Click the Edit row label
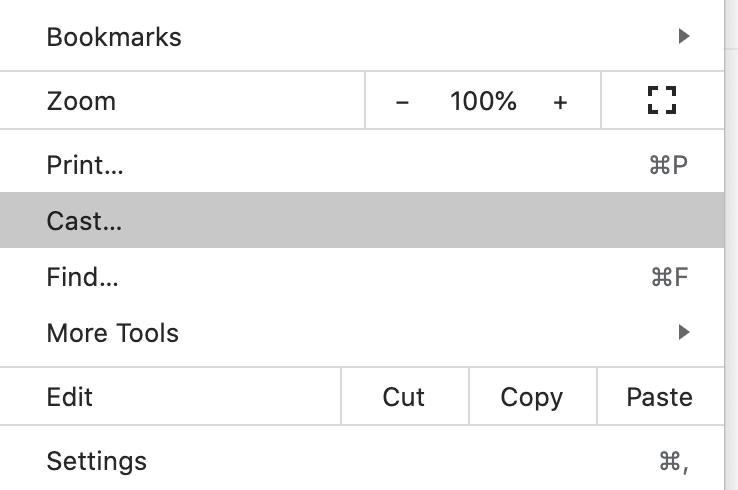 70,396
